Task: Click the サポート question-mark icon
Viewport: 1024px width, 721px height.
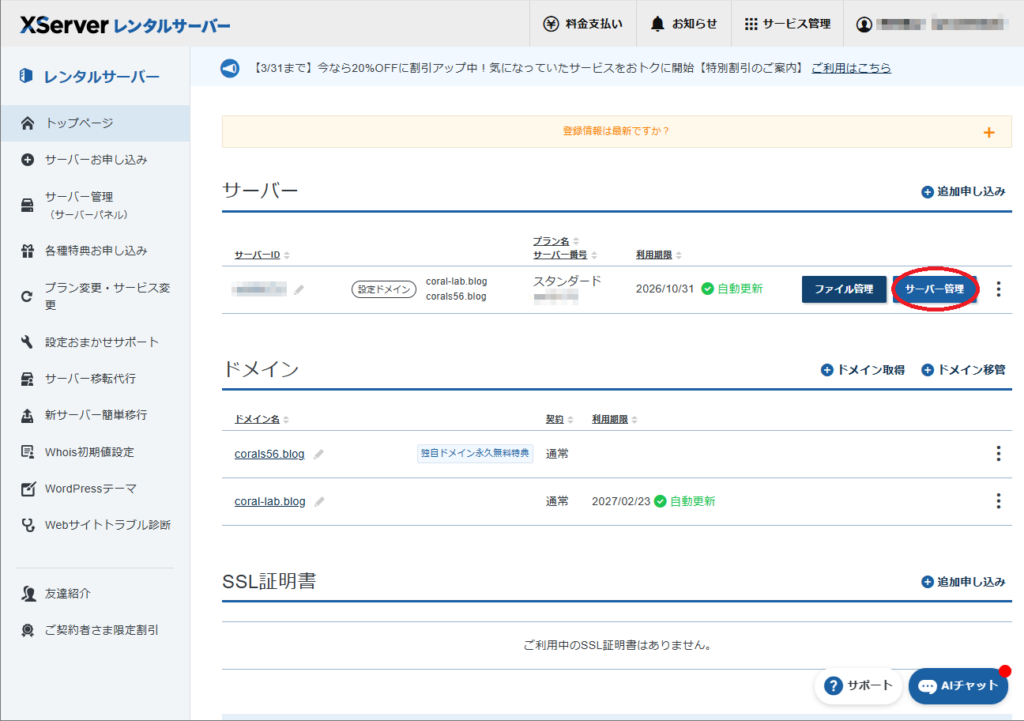Action: tap(833, 686)
